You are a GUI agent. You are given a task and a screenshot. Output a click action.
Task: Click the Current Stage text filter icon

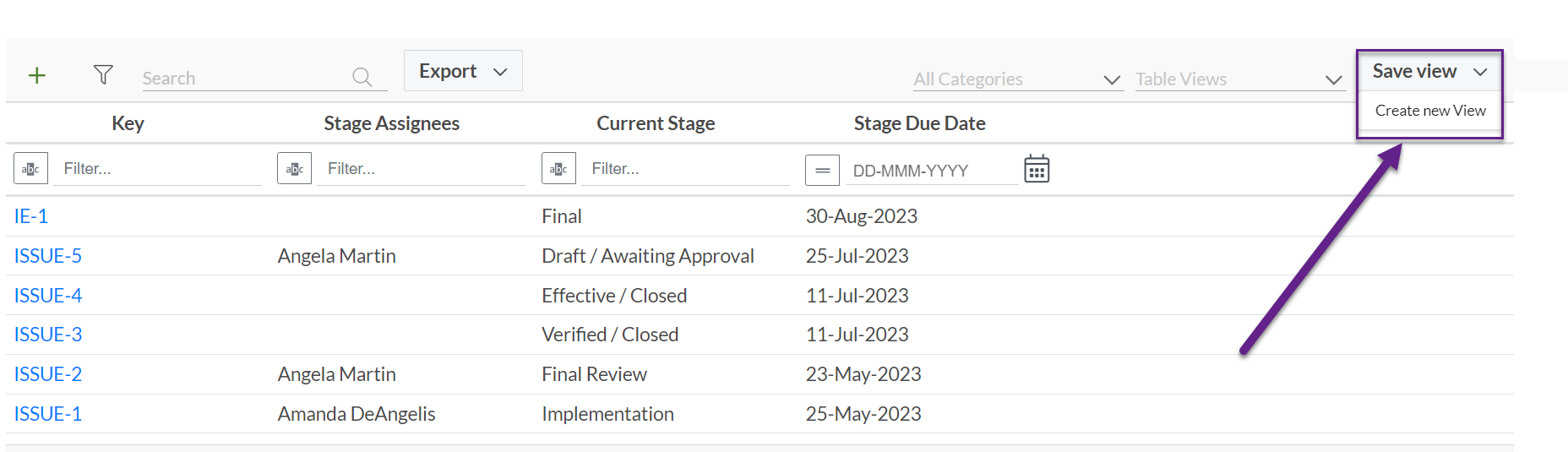558,169
